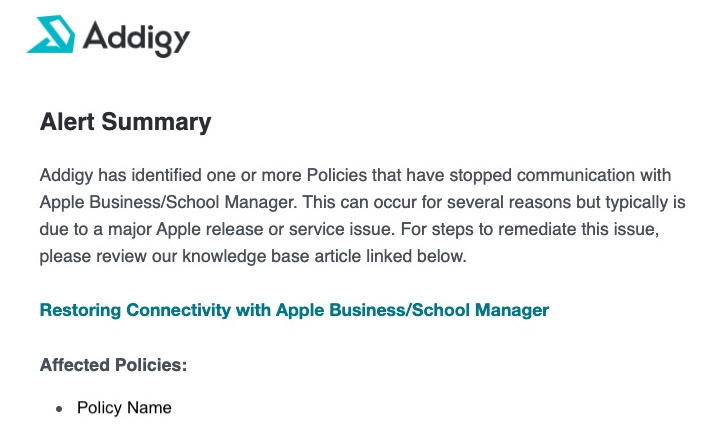Screen dimensions: 728x424
Task: Click the word Alert in heading
Action: 67,122
